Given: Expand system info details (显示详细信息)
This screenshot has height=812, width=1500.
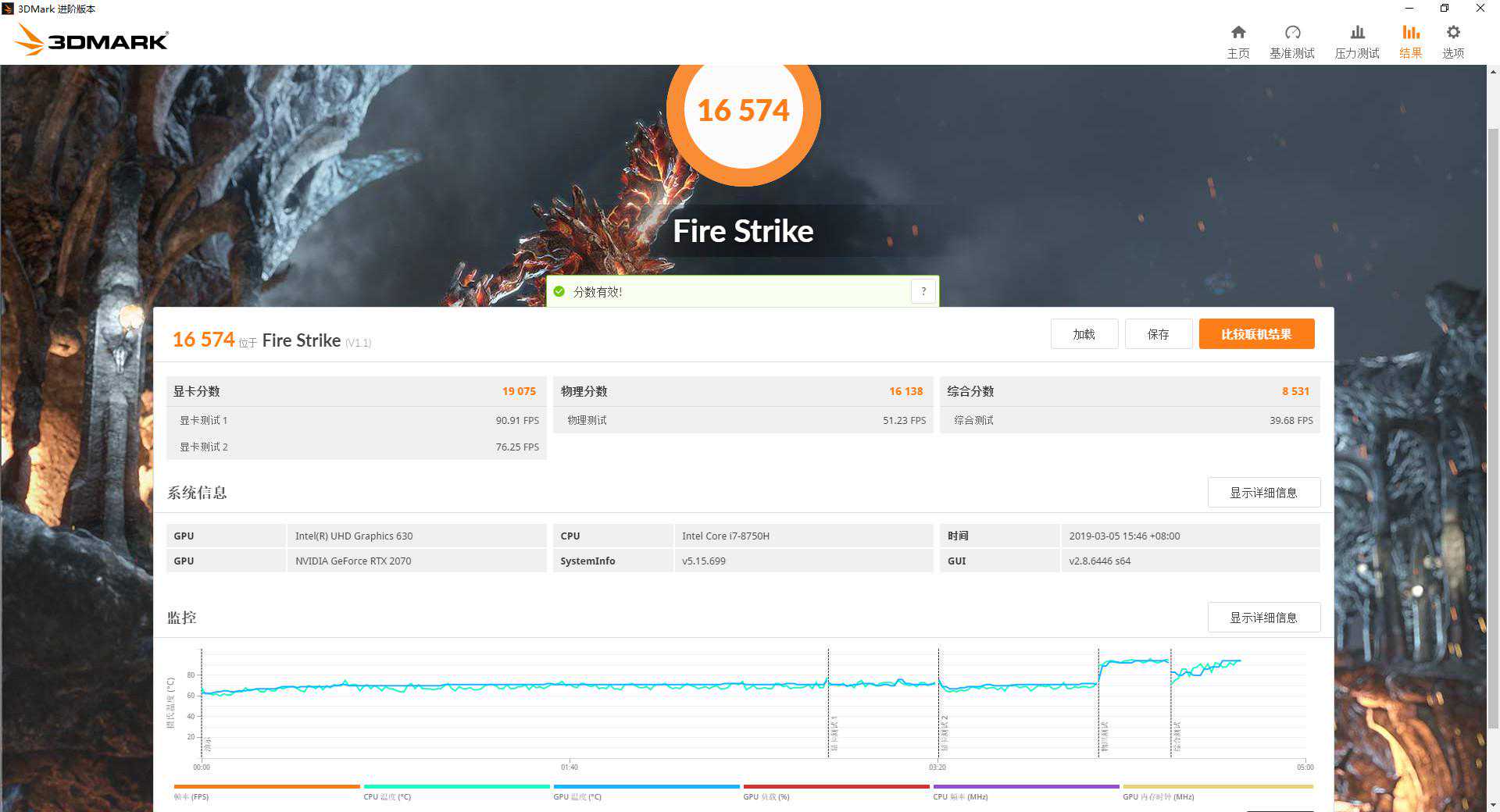Looking at the screenshot, I should [x=1263, y=493].
